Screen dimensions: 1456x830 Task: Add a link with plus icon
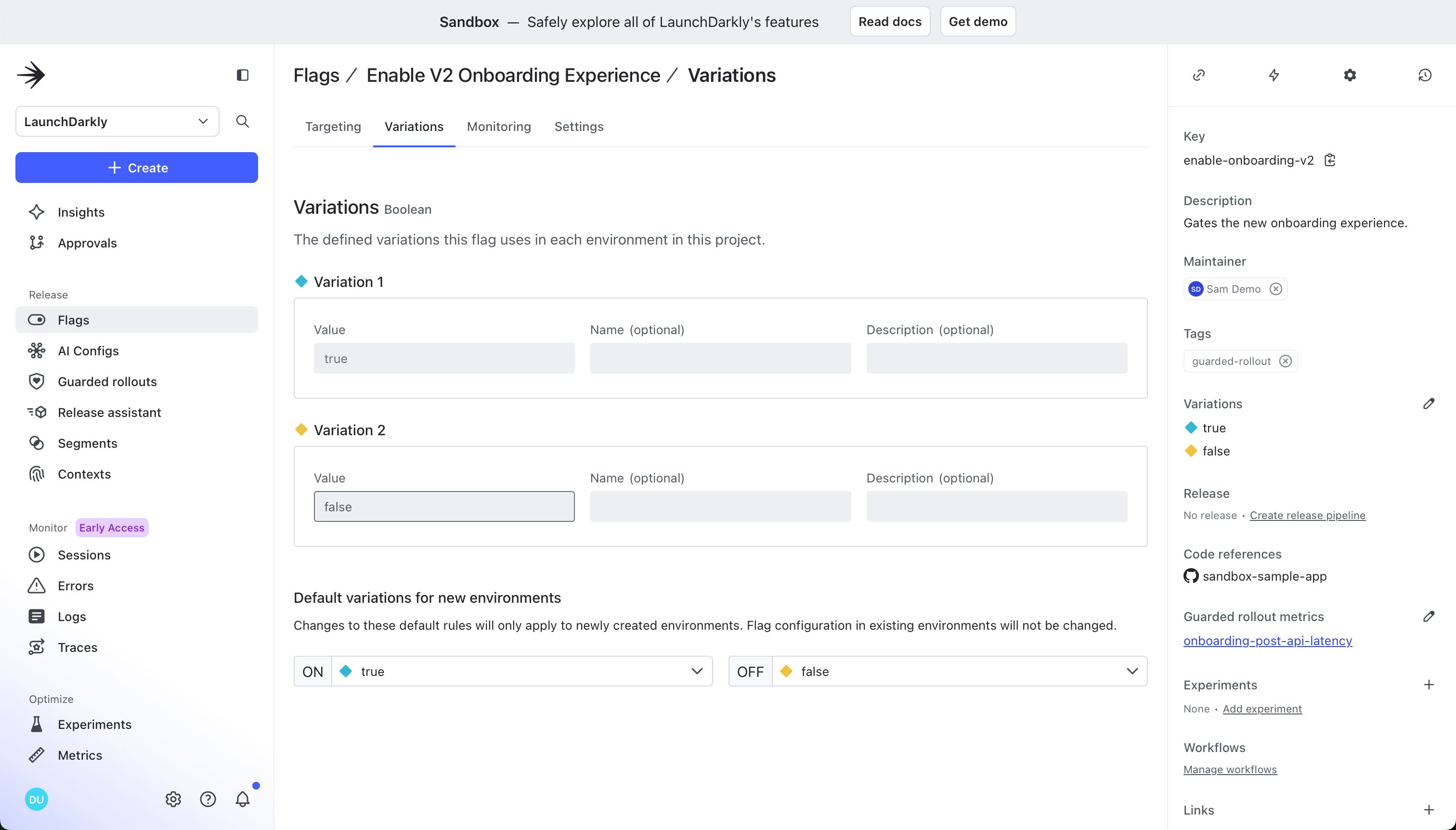point(1429,810)
